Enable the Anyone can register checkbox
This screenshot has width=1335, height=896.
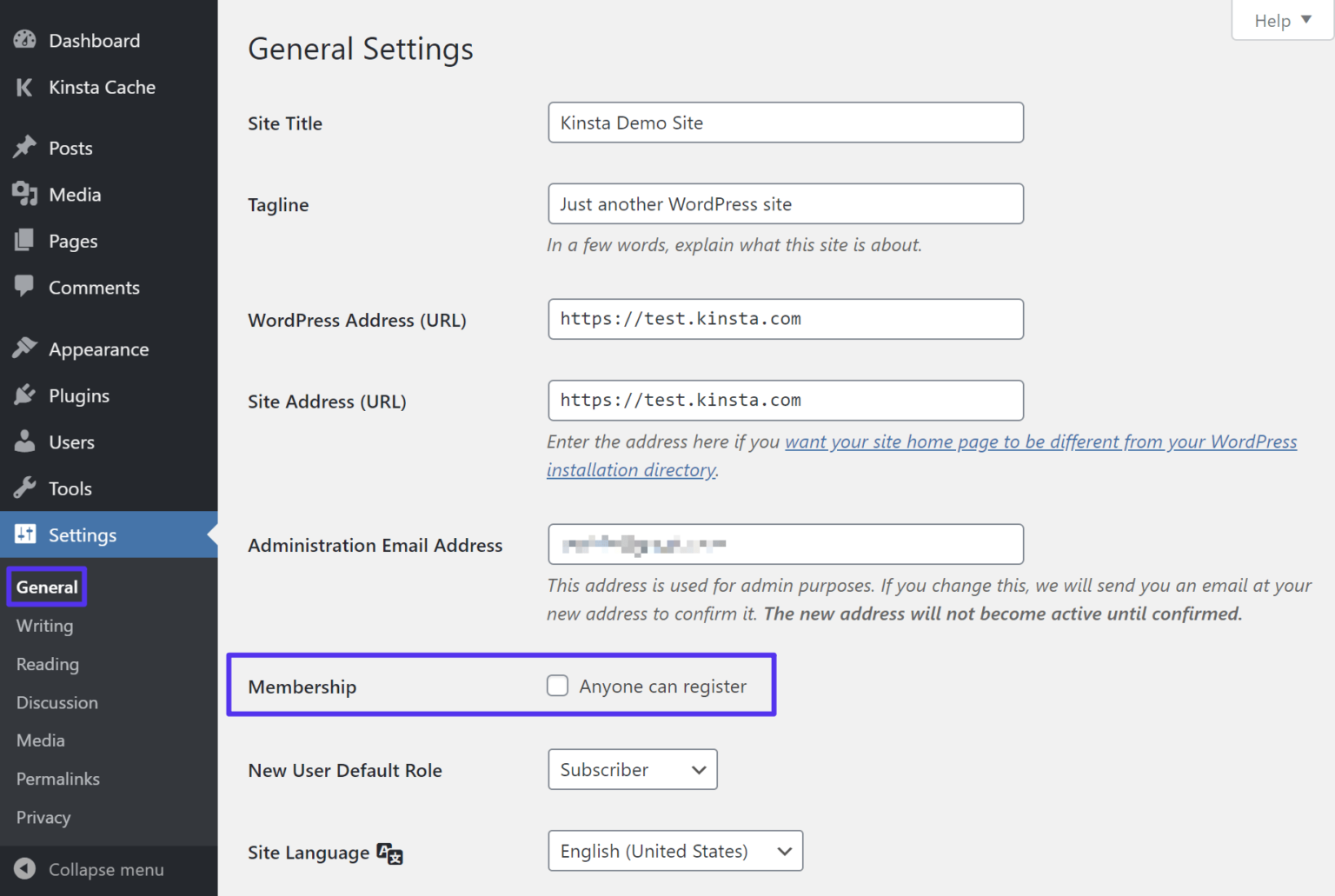[x=557, y=685]
